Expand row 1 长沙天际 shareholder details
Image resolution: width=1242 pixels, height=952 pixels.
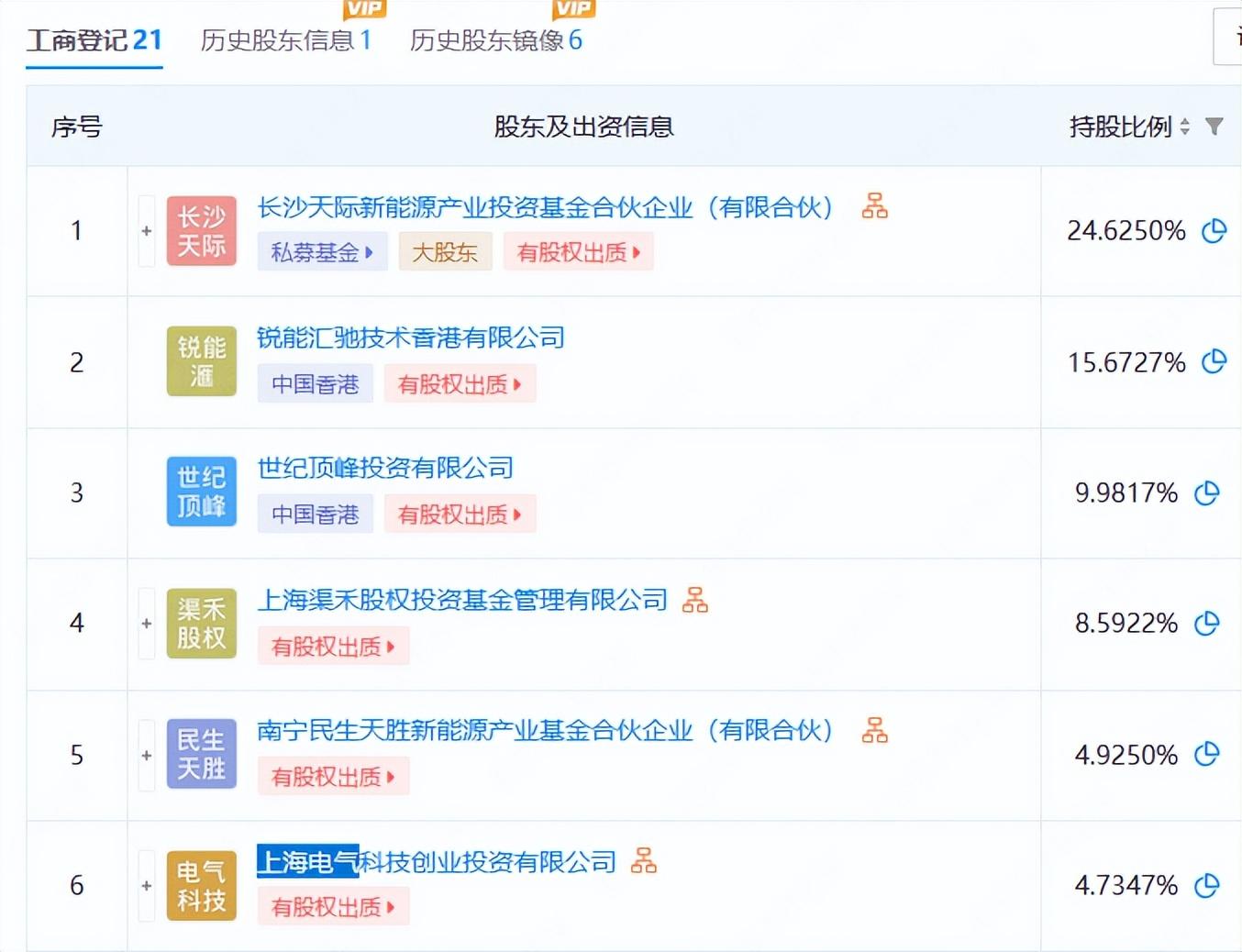[147, 231]
